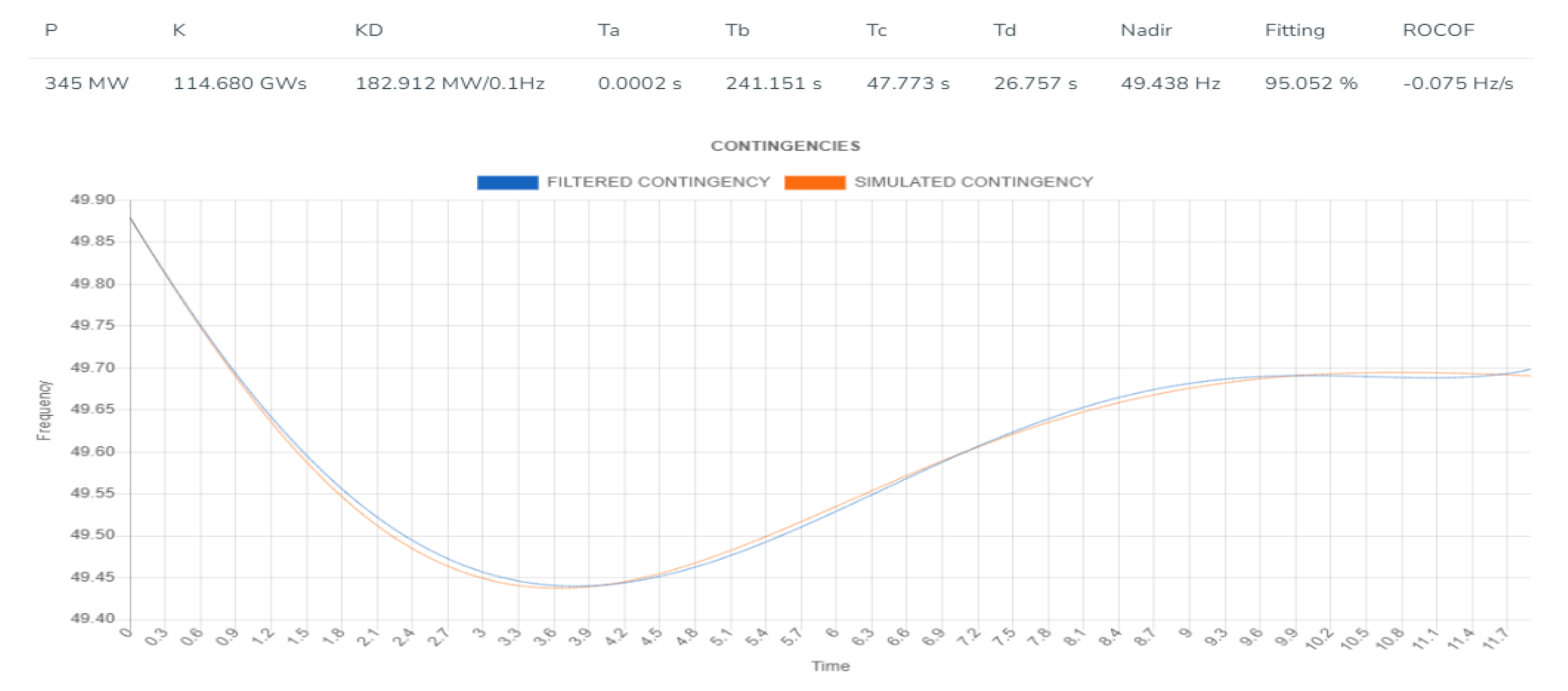1568x691 pixels.
Task: Click the K column header
Action: [179, 30]
